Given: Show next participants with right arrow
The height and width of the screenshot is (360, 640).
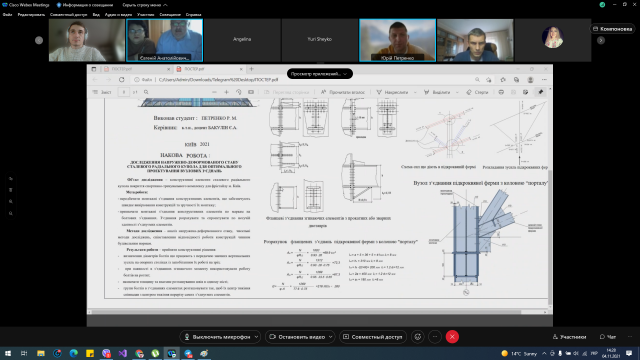Looking at the screenshot, I should pyautogui.click(x=601, y=40).
